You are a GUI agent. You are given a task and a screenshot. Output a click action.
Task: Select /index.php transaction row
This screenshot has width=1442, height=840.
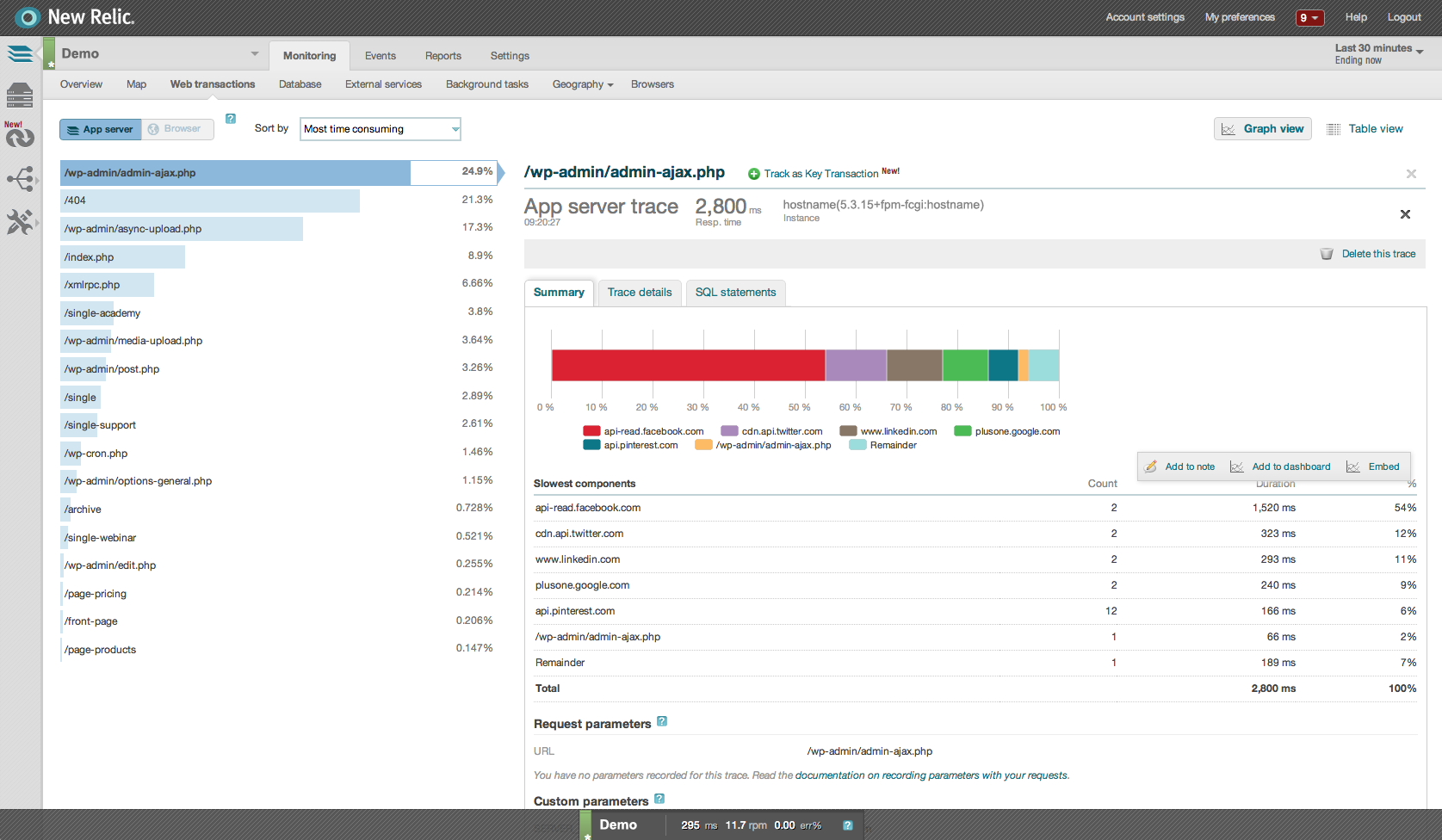point(277,257)
